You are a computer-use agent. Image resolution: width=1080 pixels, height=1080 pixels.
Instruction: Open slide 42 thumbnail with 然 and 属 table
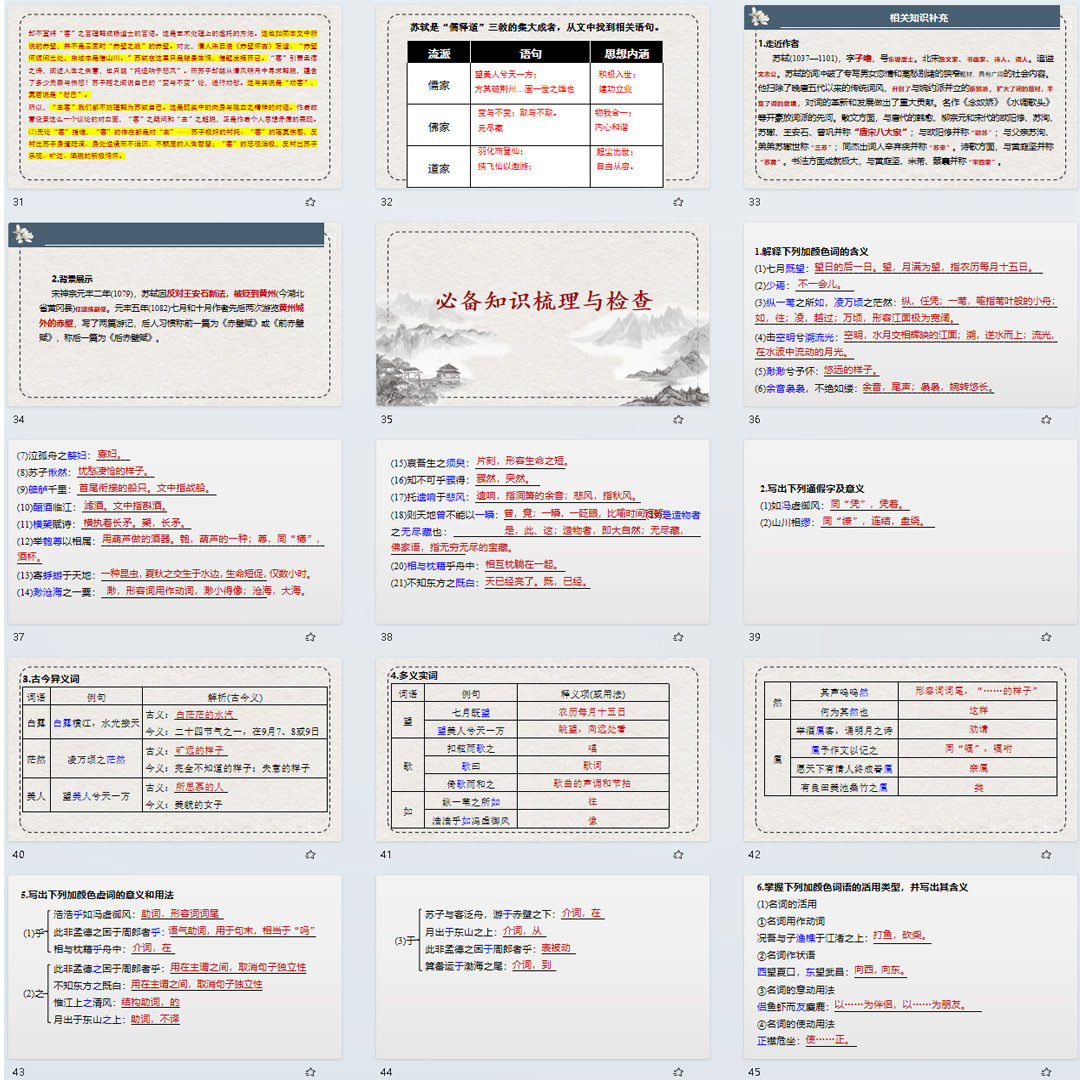911,749
